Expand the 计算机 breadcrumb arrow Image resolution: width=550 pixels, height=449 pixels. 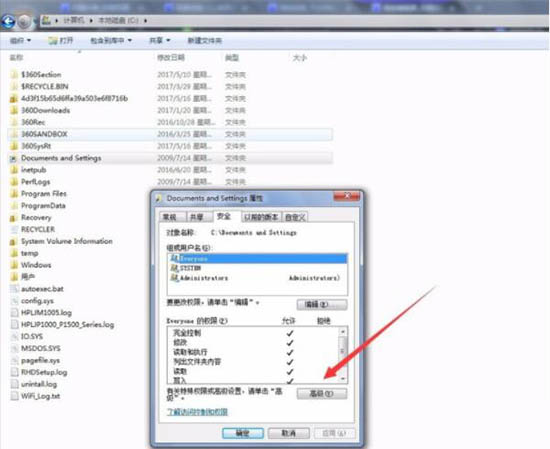tap(91, 21)
